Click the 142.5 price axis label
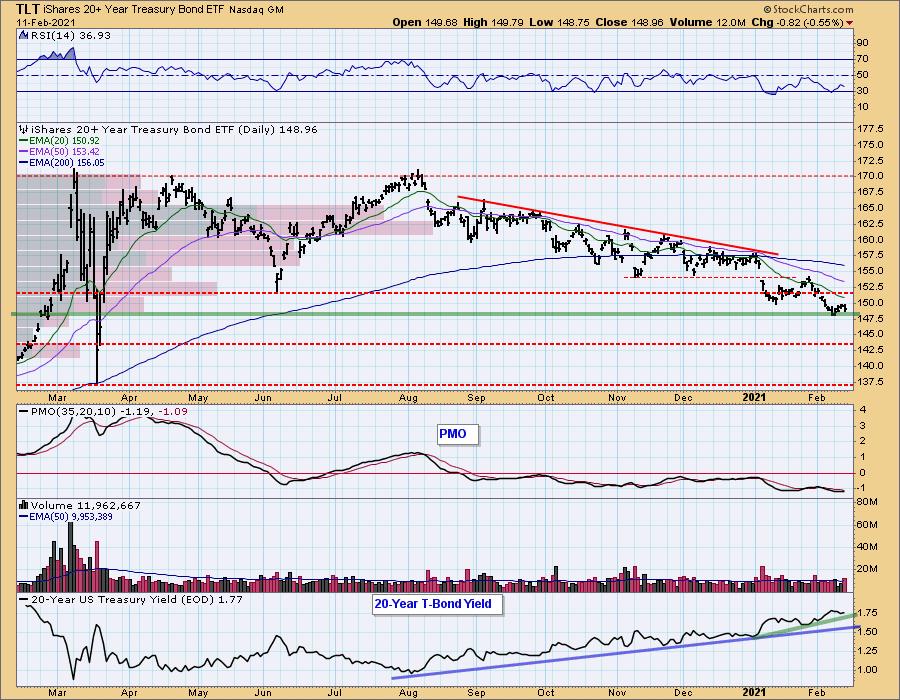This screenshot has height=700, width=900. (x=870, y=350)
